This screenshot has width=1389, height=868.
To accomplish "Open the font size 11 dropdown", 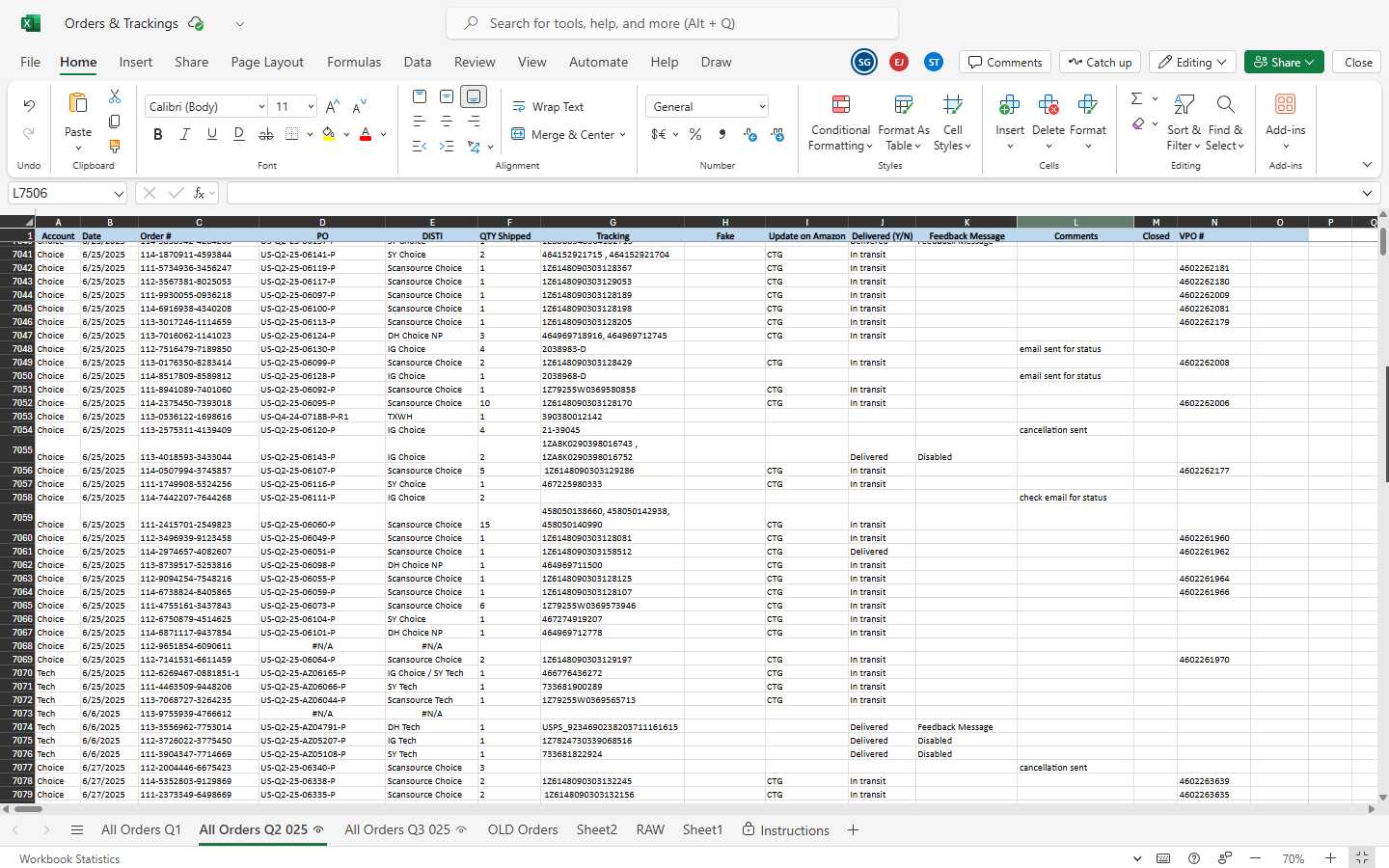I will coord(311,107).
